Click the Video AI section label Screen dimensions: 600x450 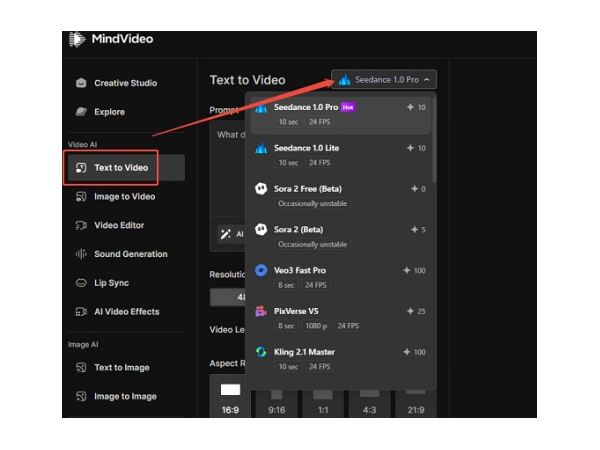click(x=82, y=145)
